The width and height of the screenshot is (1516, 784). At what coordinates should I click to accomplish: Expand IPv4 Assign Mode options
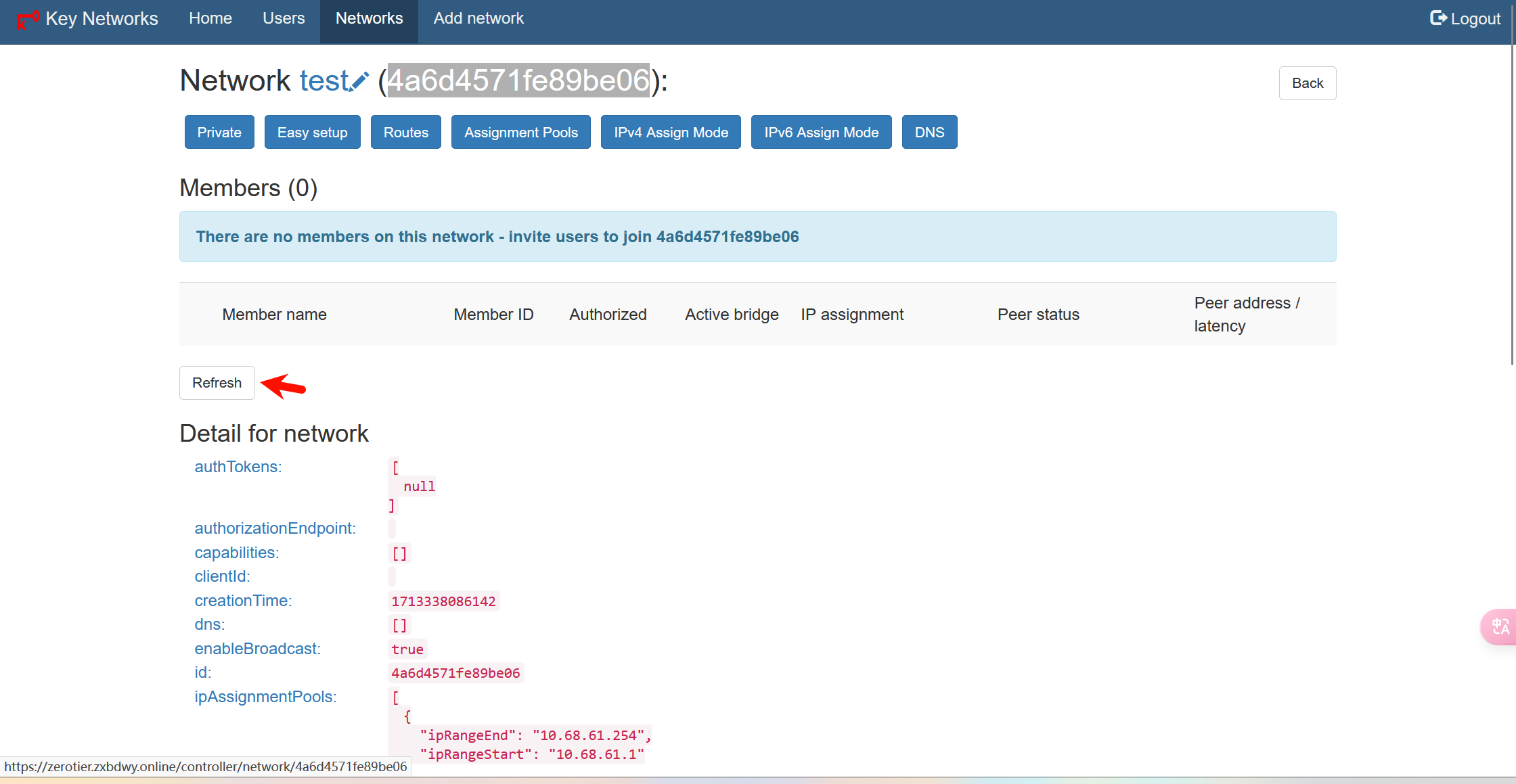671,133
